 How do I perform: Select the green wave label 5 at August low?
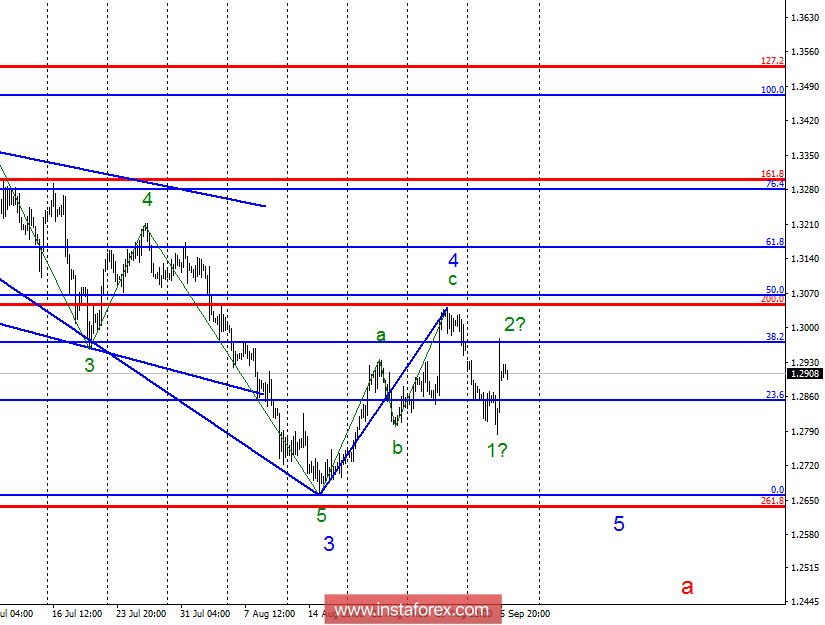(x=321, y=516)
